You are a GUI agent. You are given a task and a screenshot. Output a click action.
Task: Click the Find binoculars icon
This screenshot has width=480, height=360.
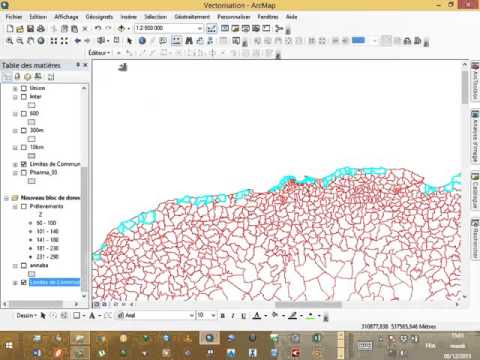click(189, 41)
